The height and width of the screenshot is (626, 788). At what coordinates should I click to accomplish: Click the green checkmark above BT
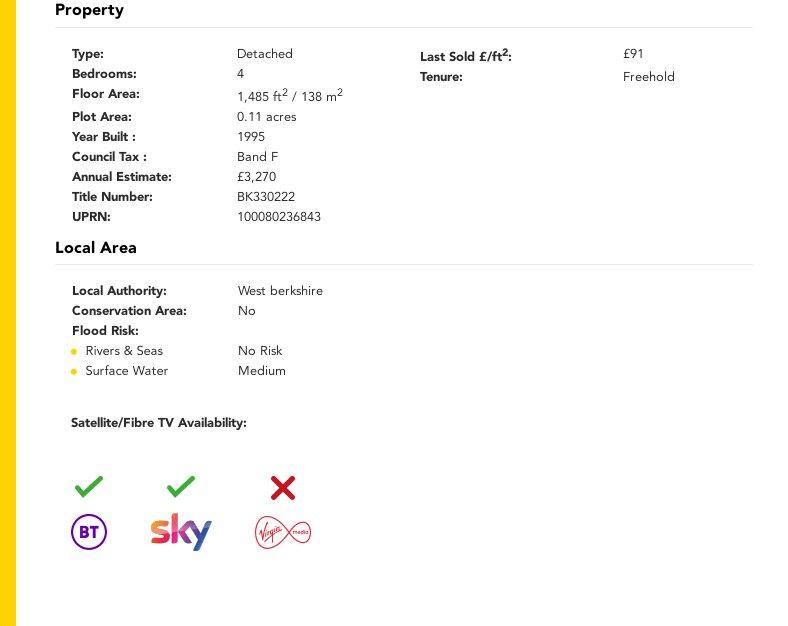tap(89, 486)
